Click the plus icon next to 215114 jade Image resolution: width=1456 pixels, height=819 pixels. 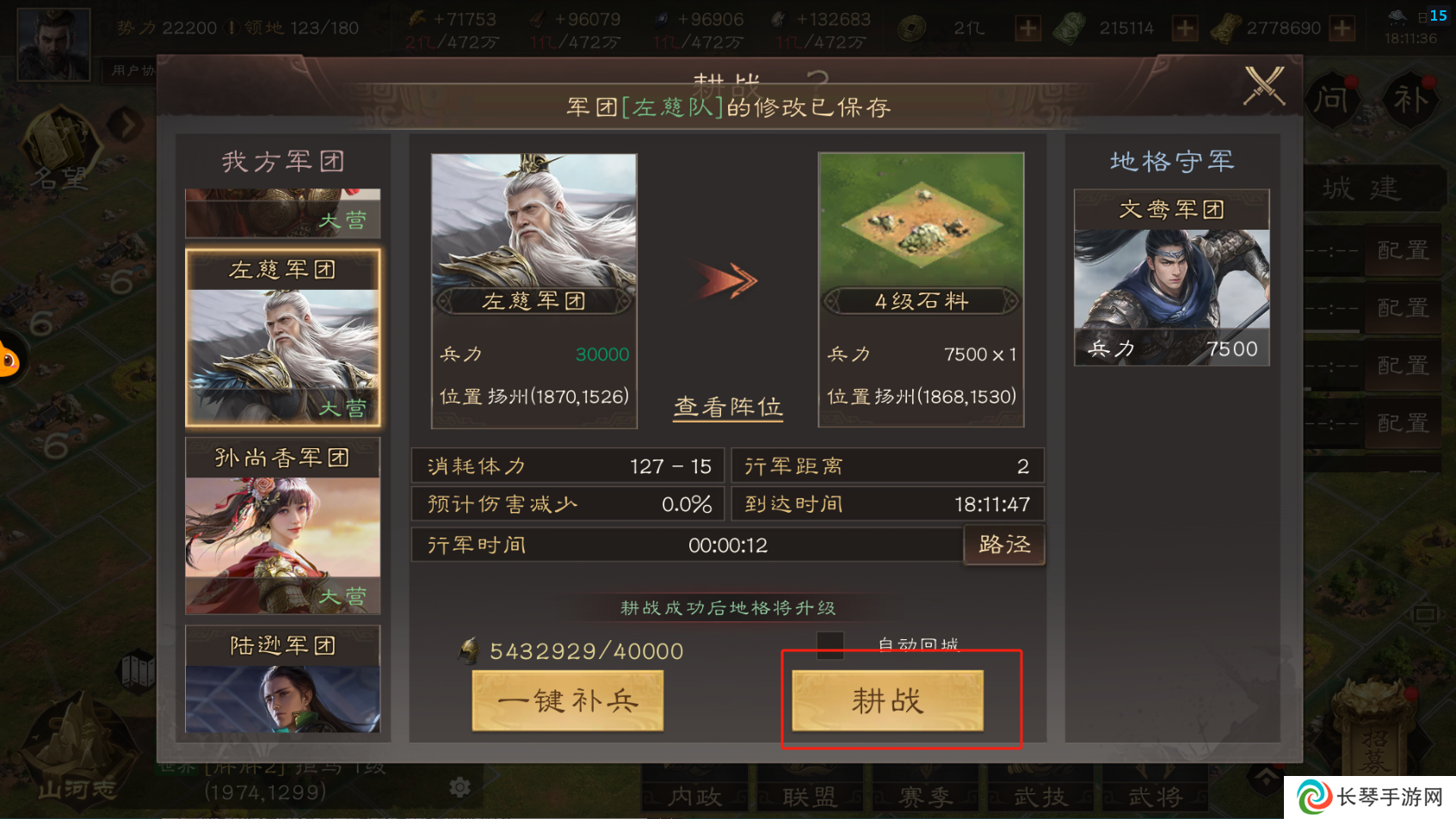[x=1185, y=28]
